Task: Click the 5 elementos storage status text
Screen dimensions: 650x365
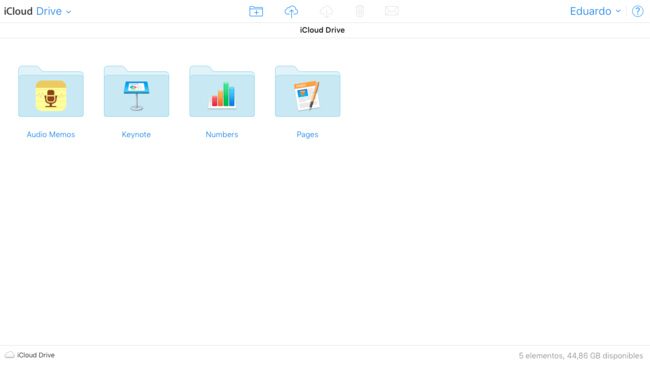Action: click(x=580, y=355)
